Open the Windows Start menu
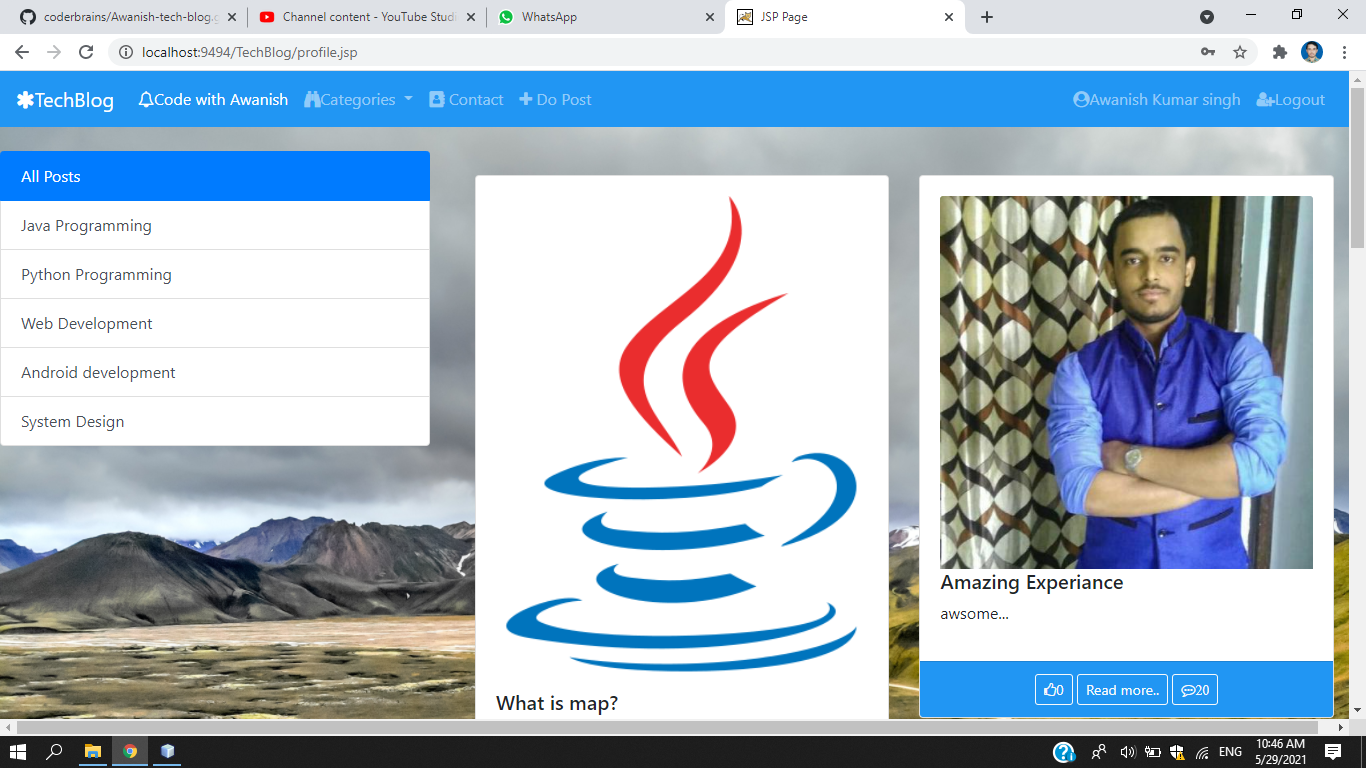1366x768 pixels. pyautogui.click(x=19, y=751)
